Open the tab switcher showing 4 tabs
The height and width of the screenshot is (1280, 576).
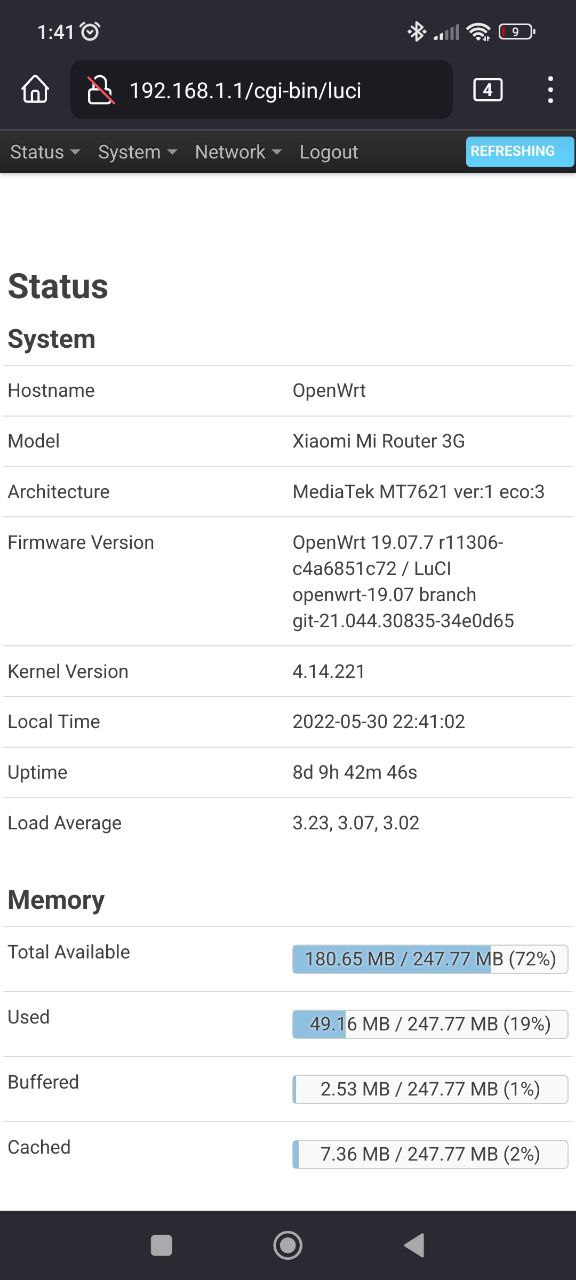[x=487, y=90]
